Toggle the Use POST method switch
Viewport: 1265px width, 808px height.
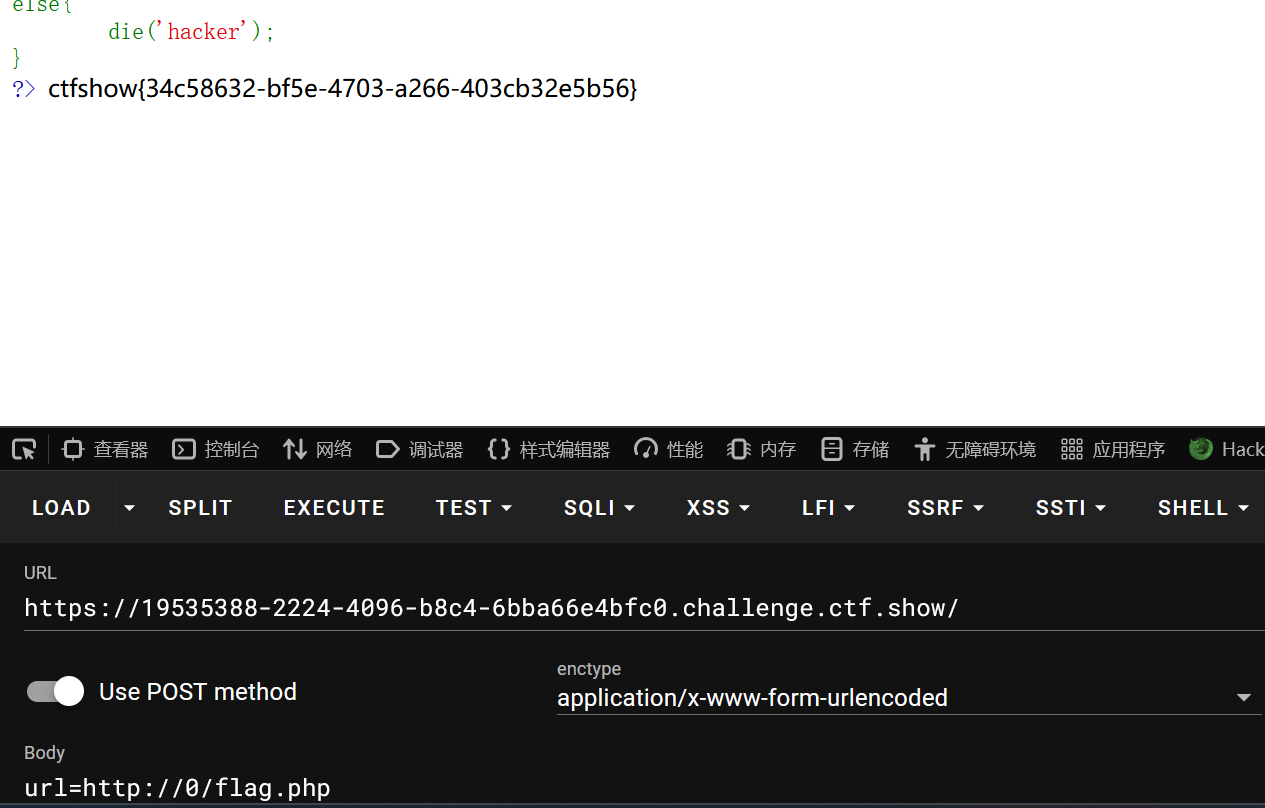point(56,691)
